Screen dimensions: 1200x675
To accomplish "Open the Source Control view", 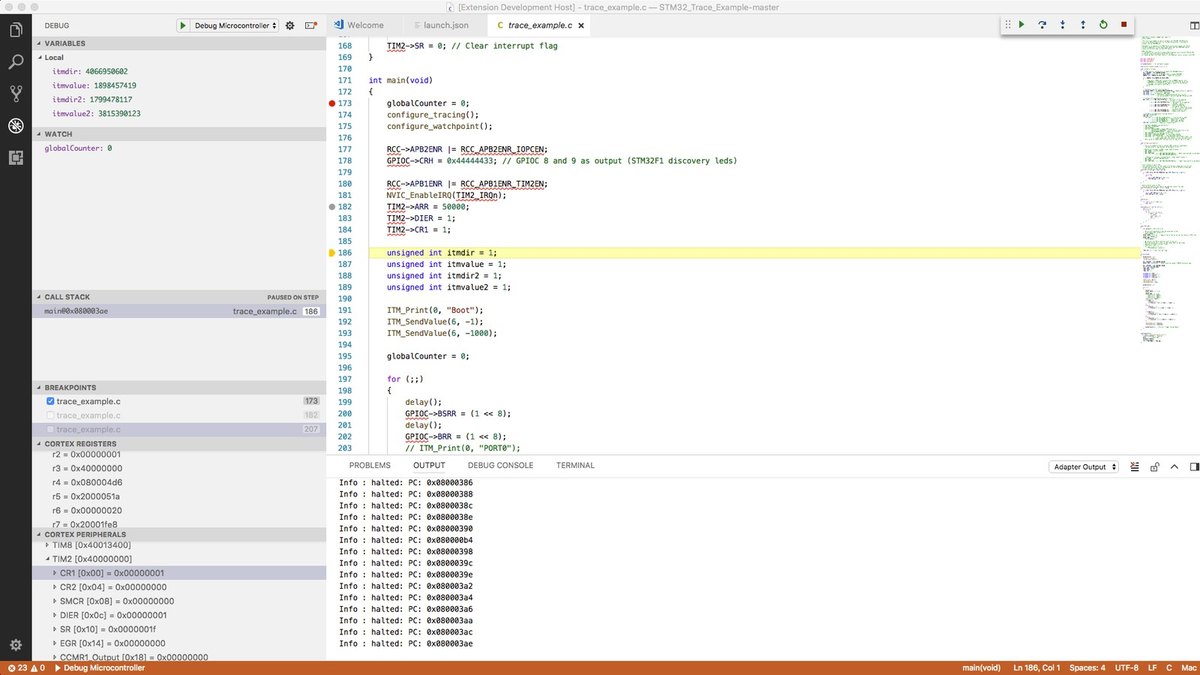I will coord(16,94).
